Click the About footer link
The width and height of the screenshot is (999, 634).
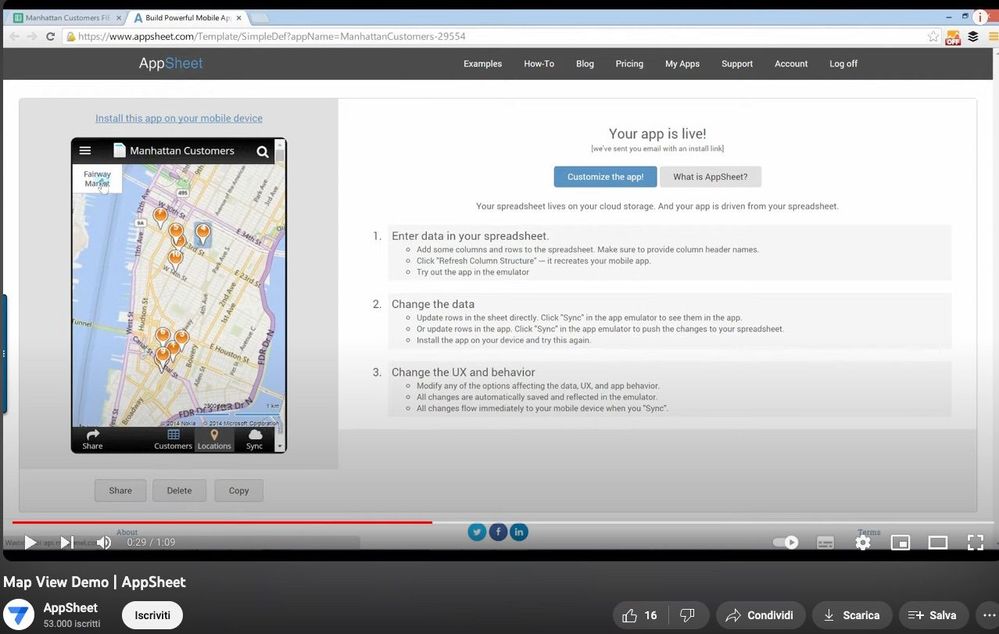(x=127, y=532)
